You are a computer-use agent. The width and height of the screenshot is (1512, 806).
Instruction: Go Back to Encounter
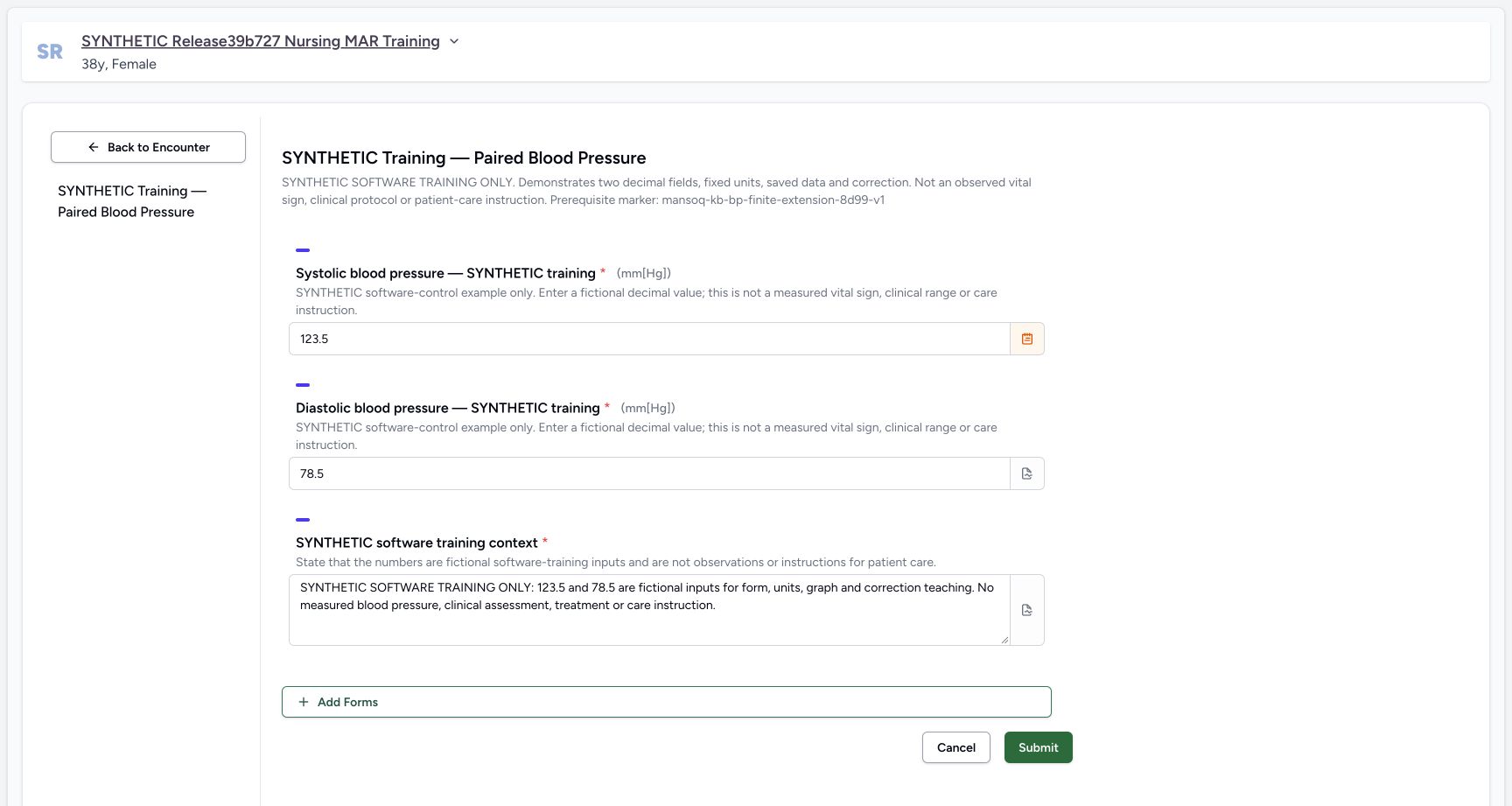click(x=148, y=147)
